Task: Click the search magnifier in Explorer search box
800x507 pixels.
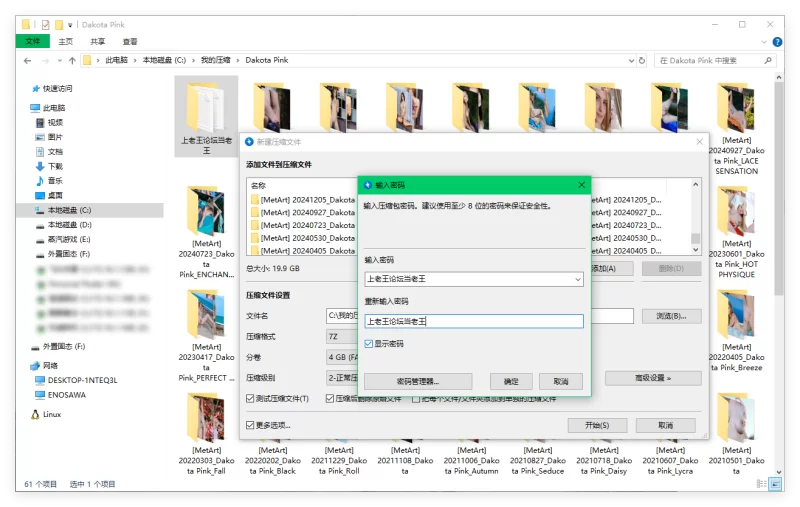Action: pyautogui.click(x=768, y=60)
